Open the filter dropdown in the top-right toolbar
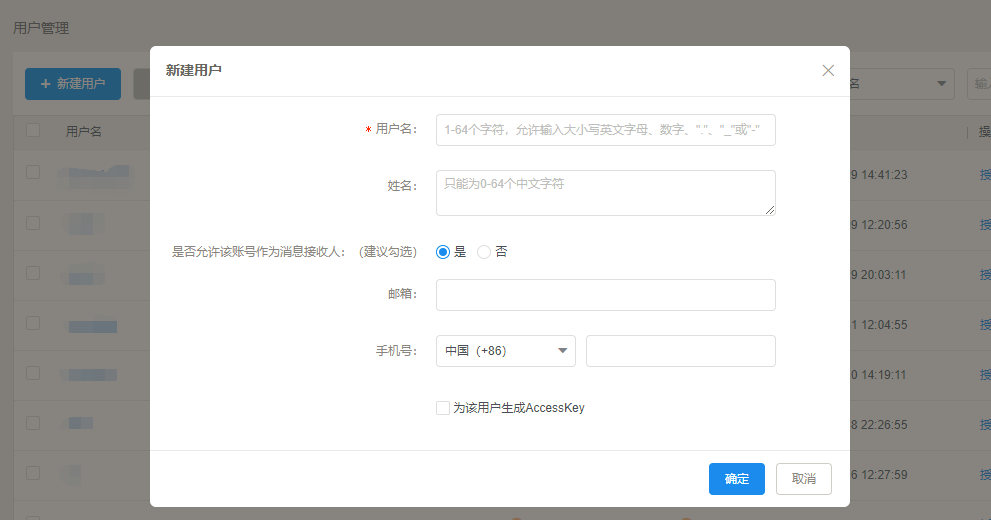This screenshot has height=520, width=991. click(902, 84)
